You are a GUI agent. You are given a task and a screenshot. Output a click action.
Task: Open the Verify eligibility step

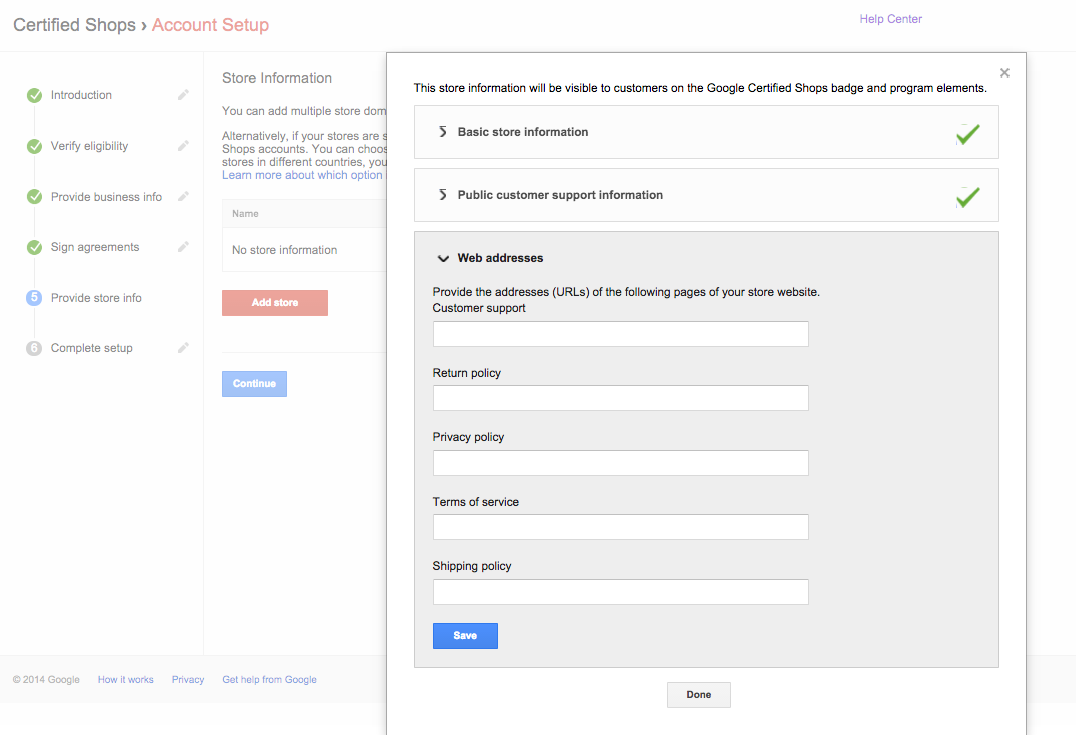point(89,145)
